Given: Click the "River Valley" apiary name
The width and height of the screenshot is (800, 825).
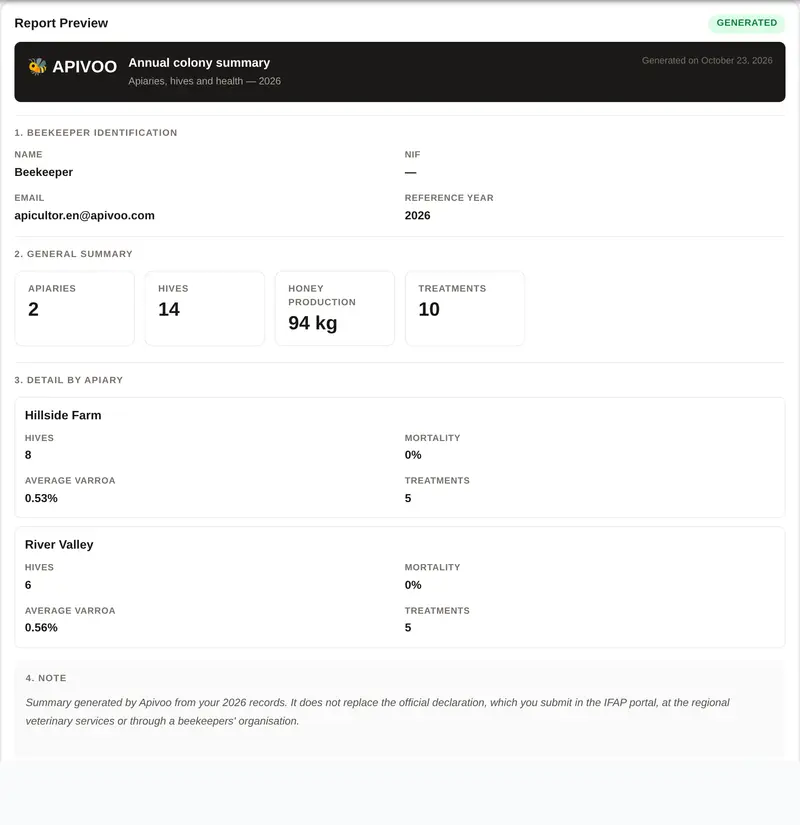Looking at the screenshot, I should 59,545.
